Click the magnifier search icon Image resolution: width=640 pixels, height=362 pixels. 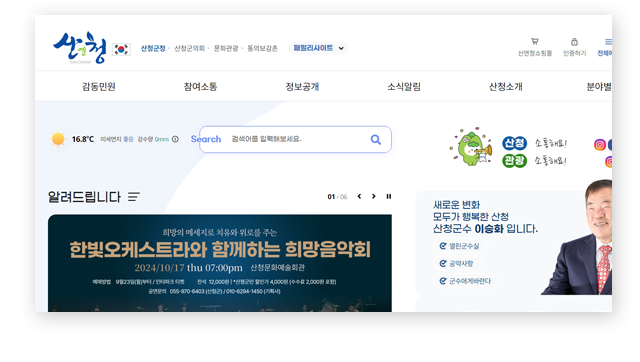point(376,140)
